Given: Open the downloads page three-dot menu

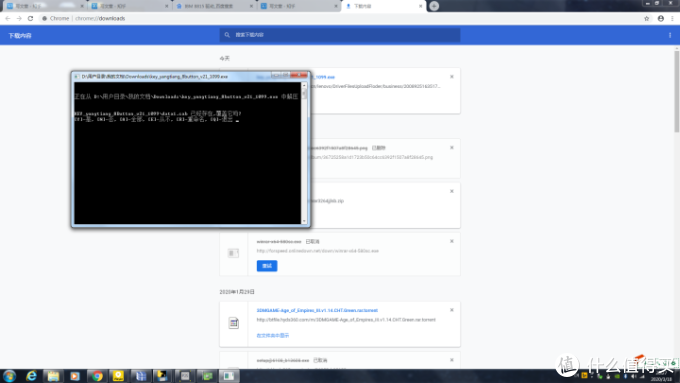Looking at the screenshot, I should pyautogui.click(x=670, y=35).
